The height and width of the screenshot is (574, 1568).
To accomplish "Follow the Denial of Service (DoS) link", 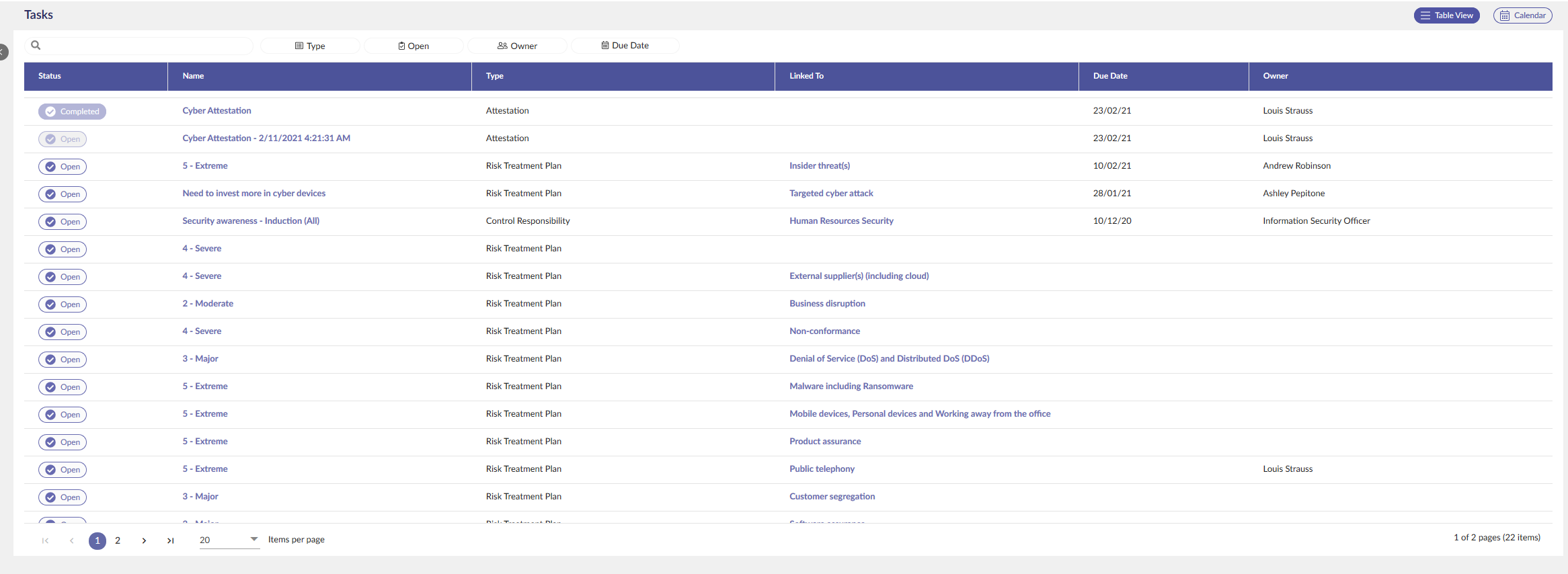I will coord(889,359).
